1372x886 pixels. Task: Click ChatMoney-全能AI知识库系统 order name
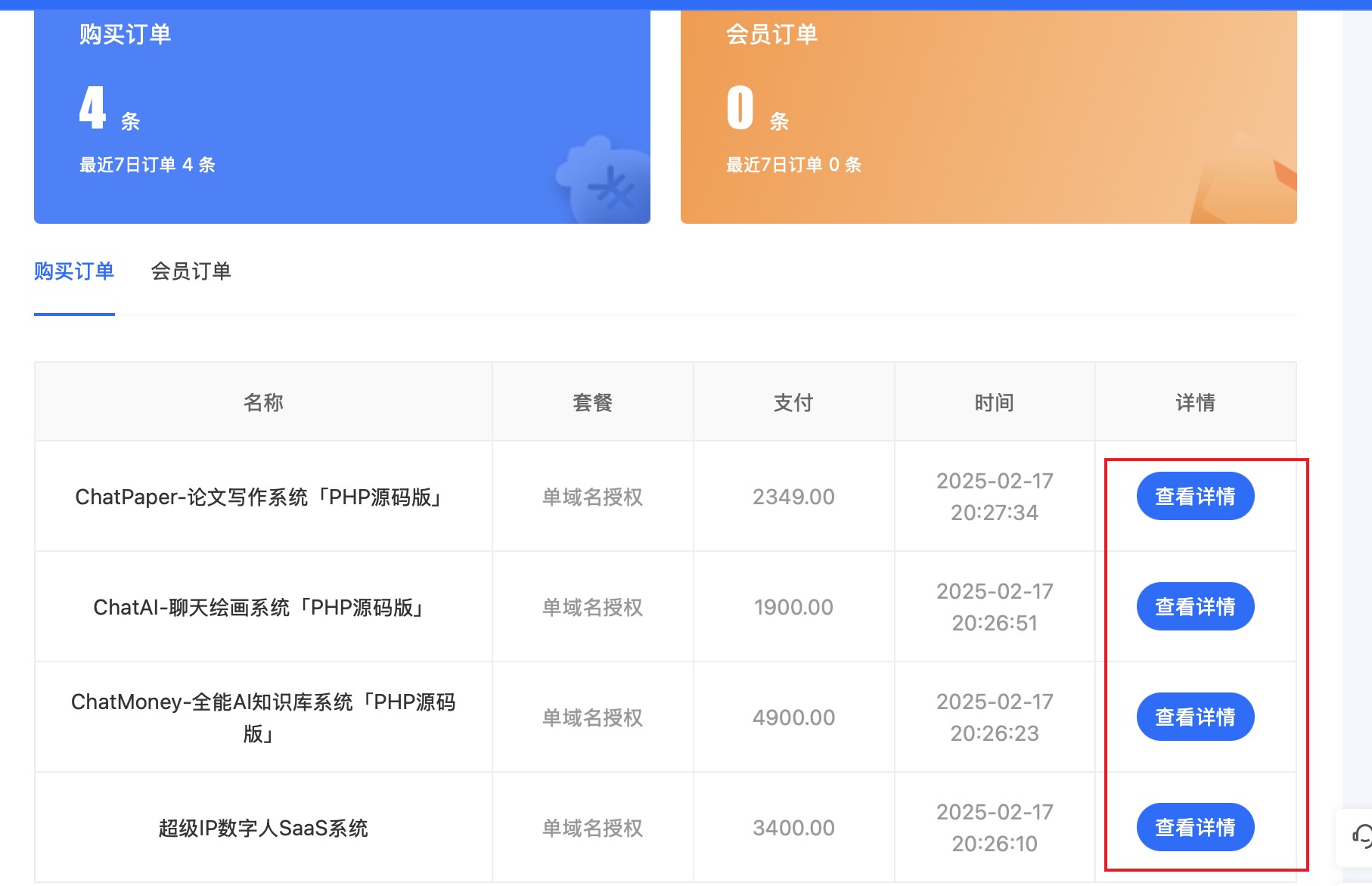click(263, 717)
